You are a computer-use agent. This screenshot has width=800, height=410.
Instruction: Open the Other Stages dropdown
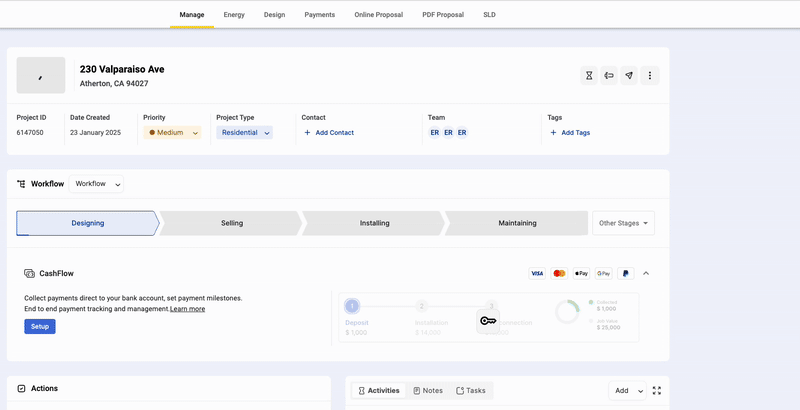(623, 223)
